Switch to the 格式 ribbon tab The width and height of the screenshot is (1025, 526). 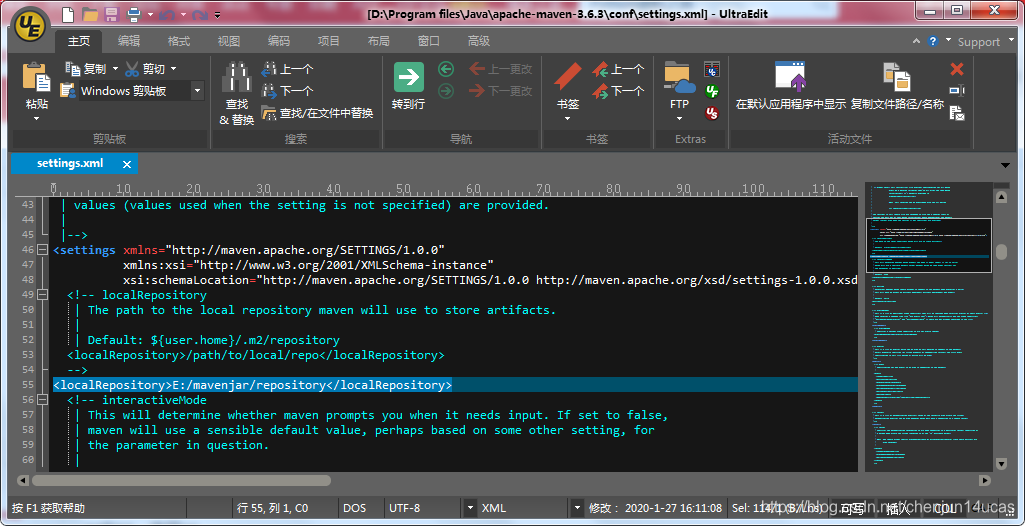coord(178,41)
